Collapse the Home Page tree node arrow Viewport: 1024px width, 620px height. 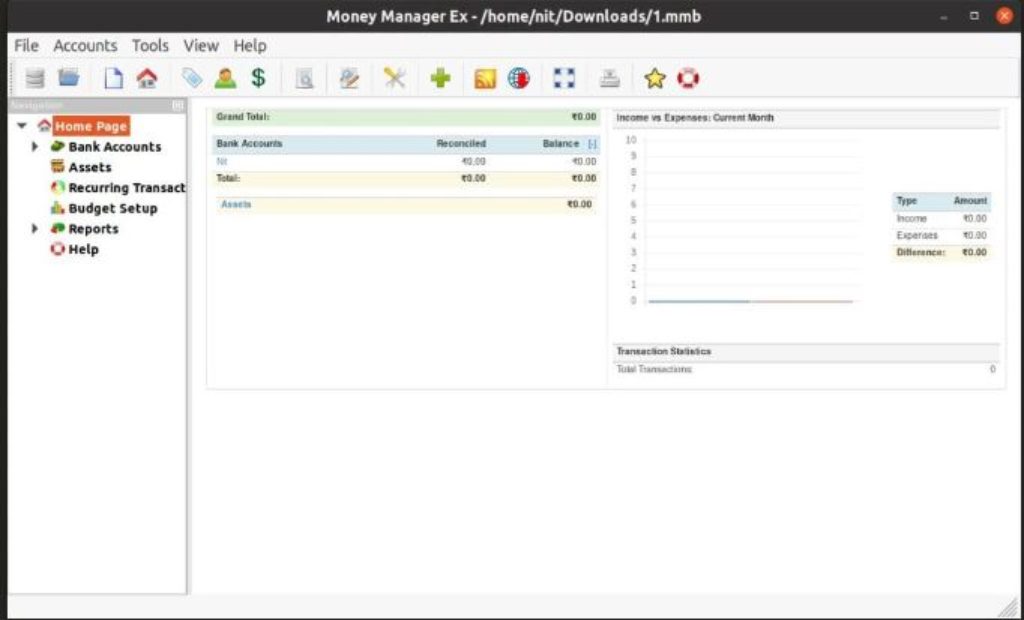pyautogui.click(x=22, y=125)
